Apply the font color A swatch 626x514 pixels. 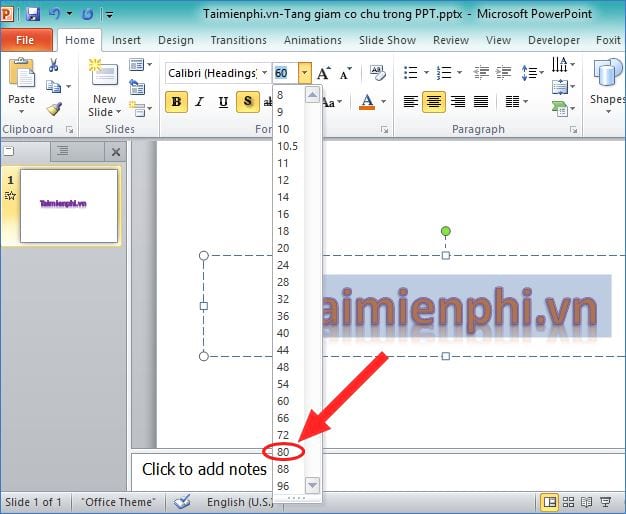coord(367,102)
